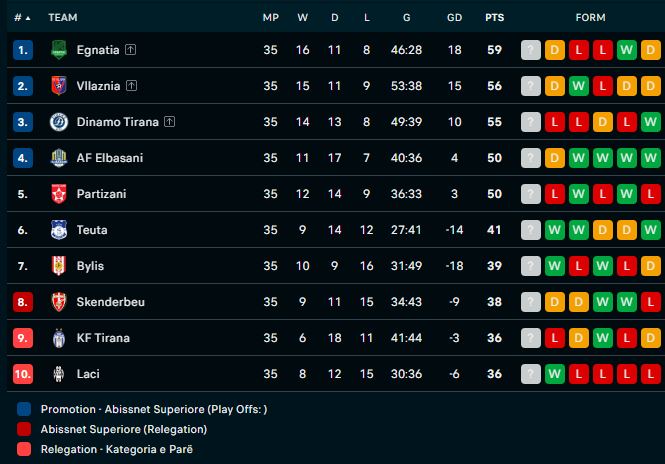This screenshot has height=464, width=665.
Task: Click promotion arrow icon beside Dinamo Tirana
Action: 169,122
